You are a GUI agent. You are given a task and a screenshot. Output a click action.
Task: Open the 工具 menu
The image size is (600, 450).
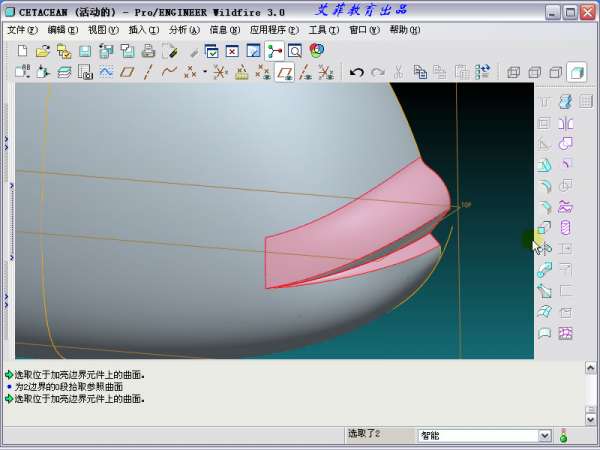[324, 30]
